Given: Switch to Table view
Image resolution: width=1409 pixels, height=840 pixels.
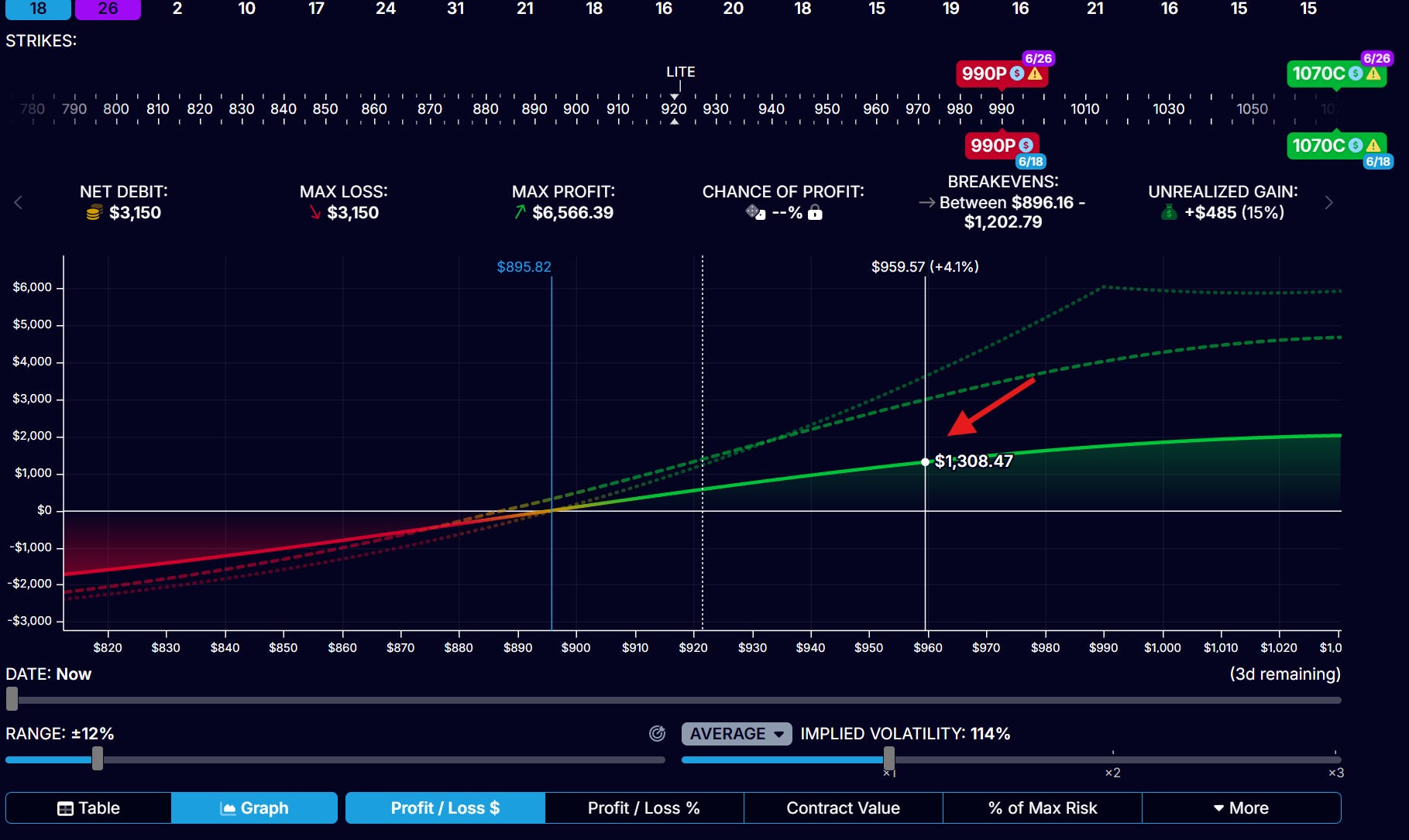Looking at the screenshot, I should pos(88,808).
